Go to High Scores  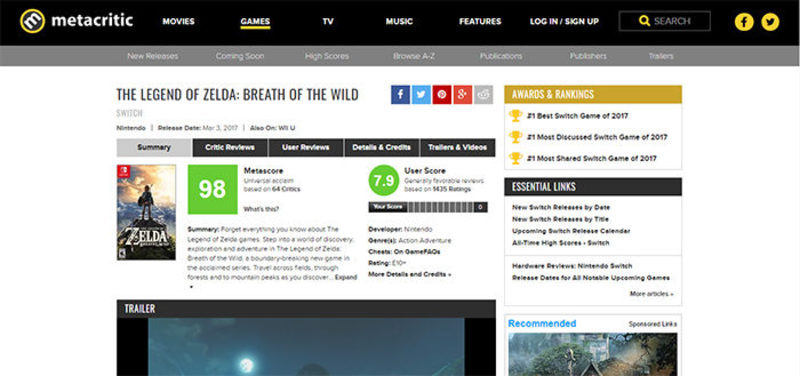[x=327, y=56]
